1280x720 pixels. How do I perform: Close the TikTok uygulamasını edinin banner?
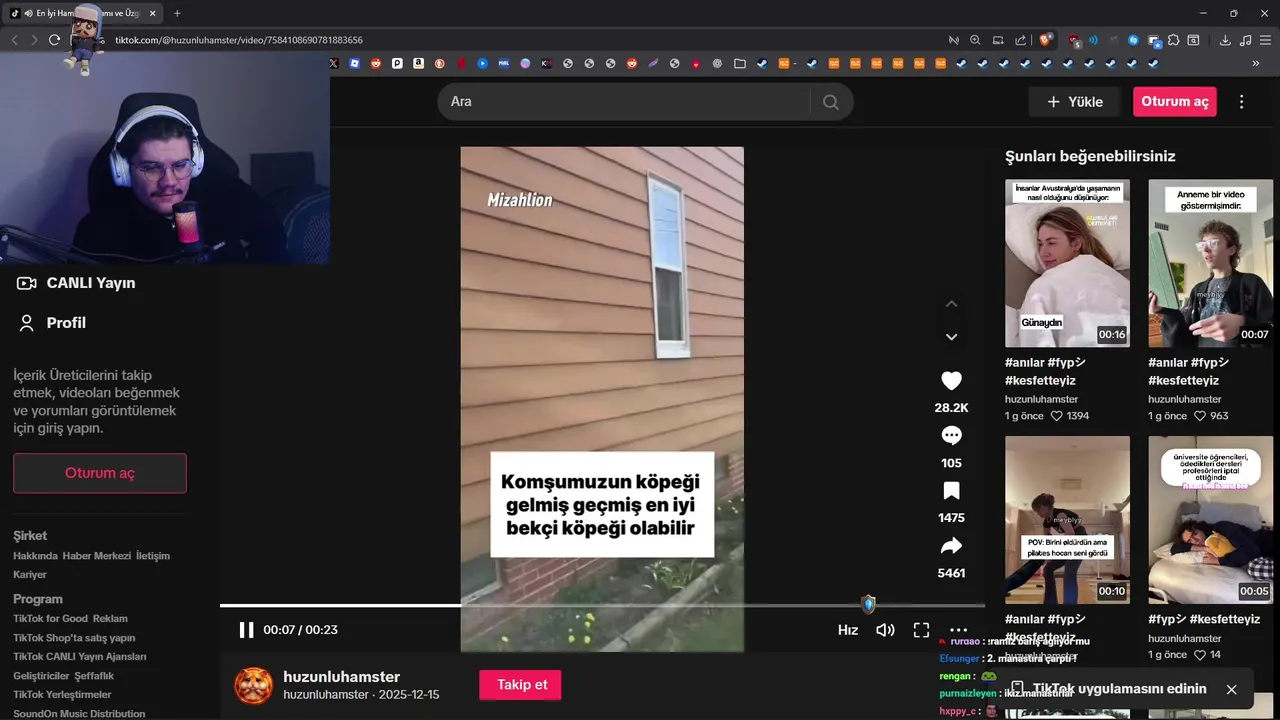click(1231, 689)
